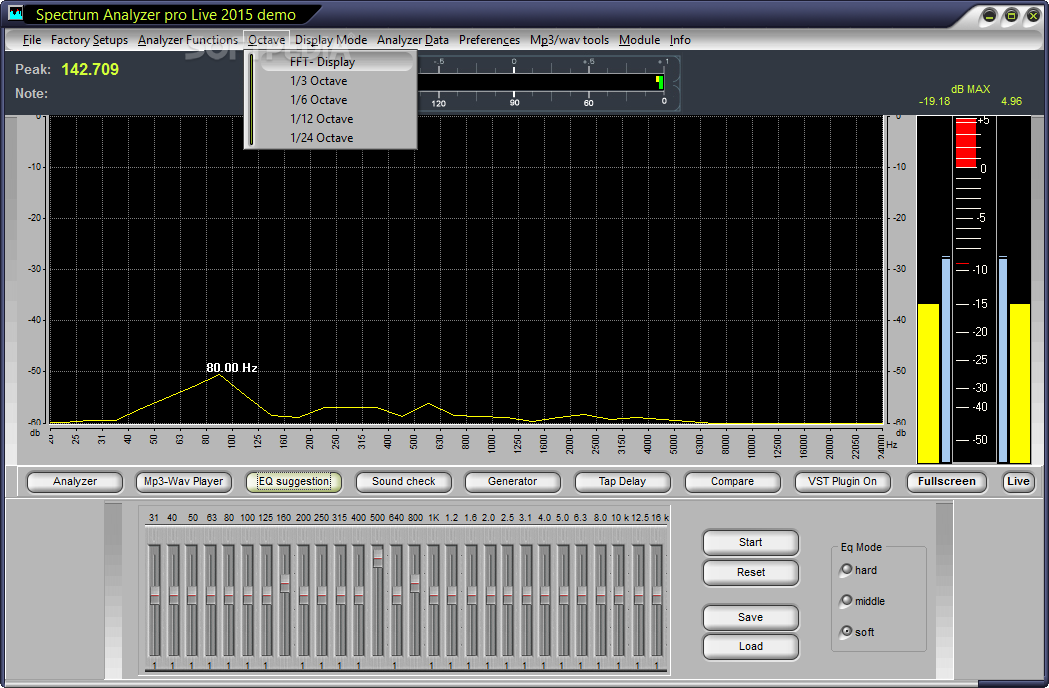
Task: Click the dB MAX value 4.96
Action: click(x=1011, y=102)
